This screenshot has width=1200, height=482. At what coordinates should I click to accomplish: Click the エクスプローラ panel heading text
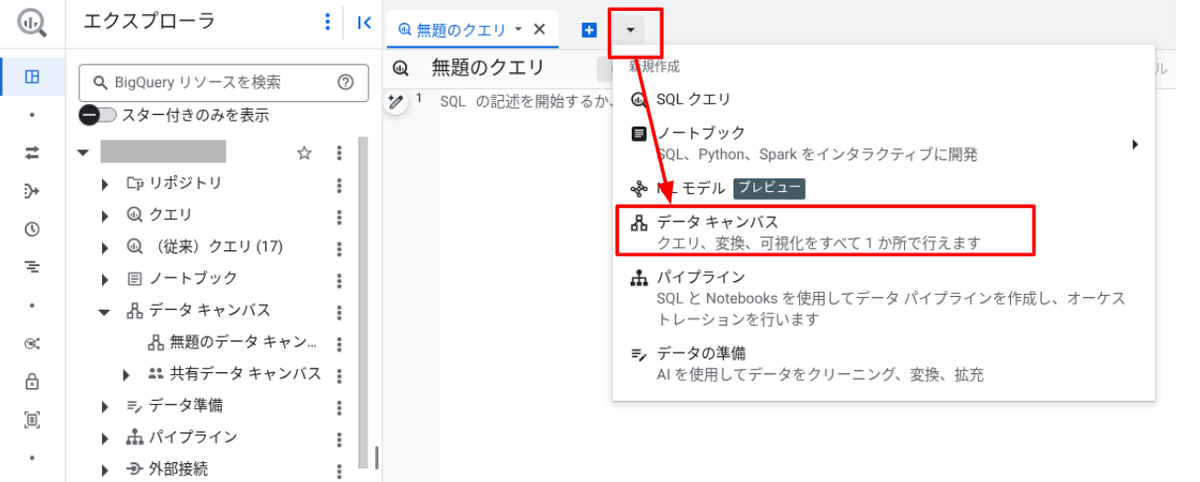click(148, 21)
